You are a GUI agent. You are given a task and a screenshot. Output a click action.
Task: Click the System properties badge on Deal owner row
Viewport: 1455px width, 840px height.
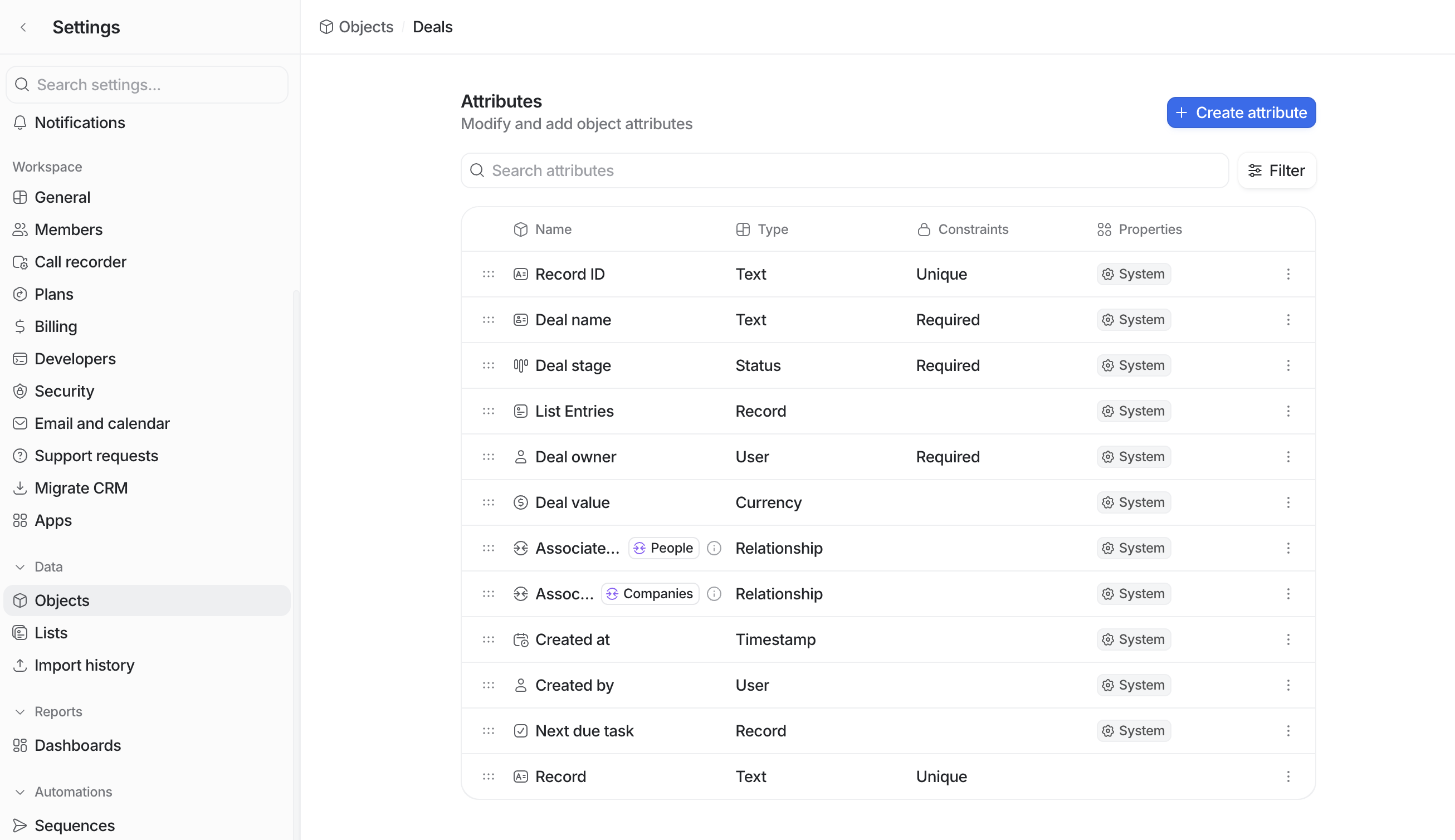click(1133, 456)
